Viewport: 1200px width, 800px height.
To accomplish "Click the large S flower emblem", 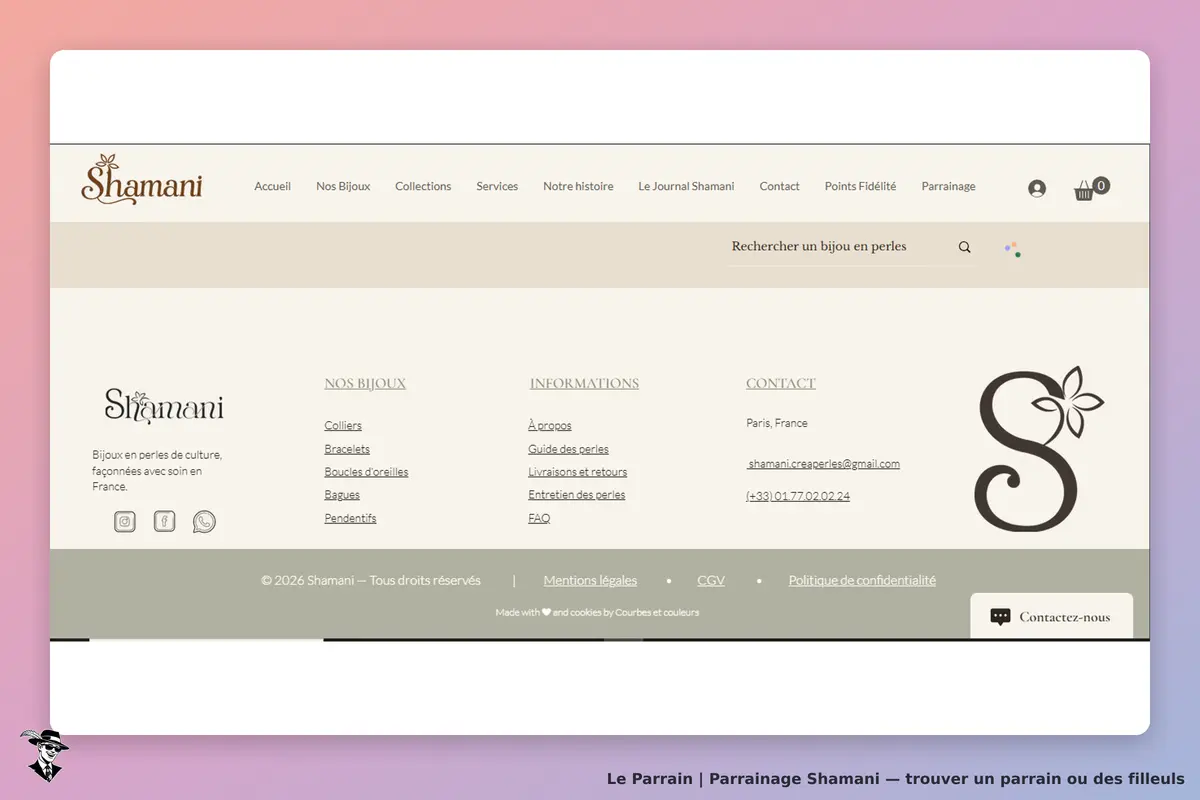I will (x=1039, y=448).
